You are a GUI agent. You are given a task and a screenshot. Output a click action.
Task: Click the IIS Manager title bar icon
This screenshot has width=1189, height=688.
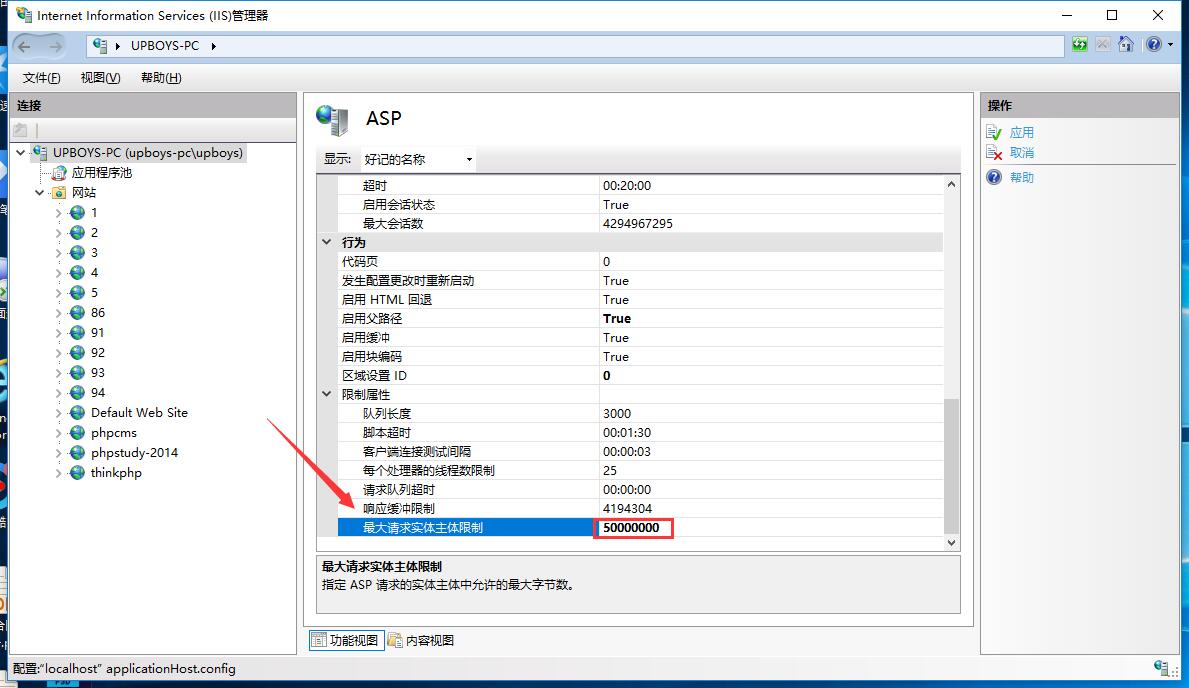(24, 14)
